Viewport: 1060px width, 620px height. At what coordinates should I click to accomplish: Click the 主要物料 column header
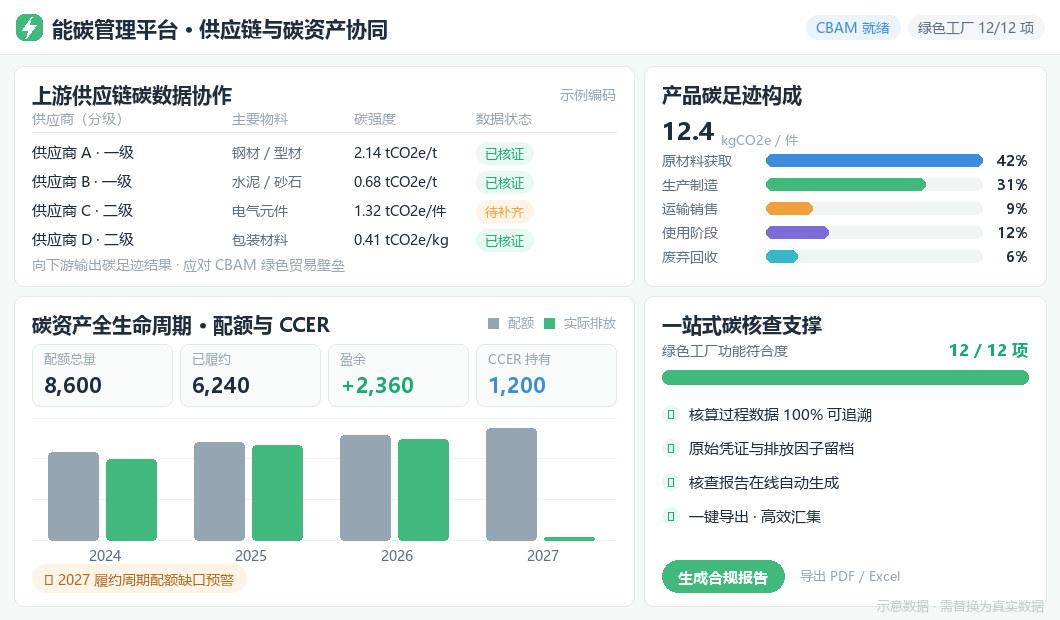[x=260, y=120]
